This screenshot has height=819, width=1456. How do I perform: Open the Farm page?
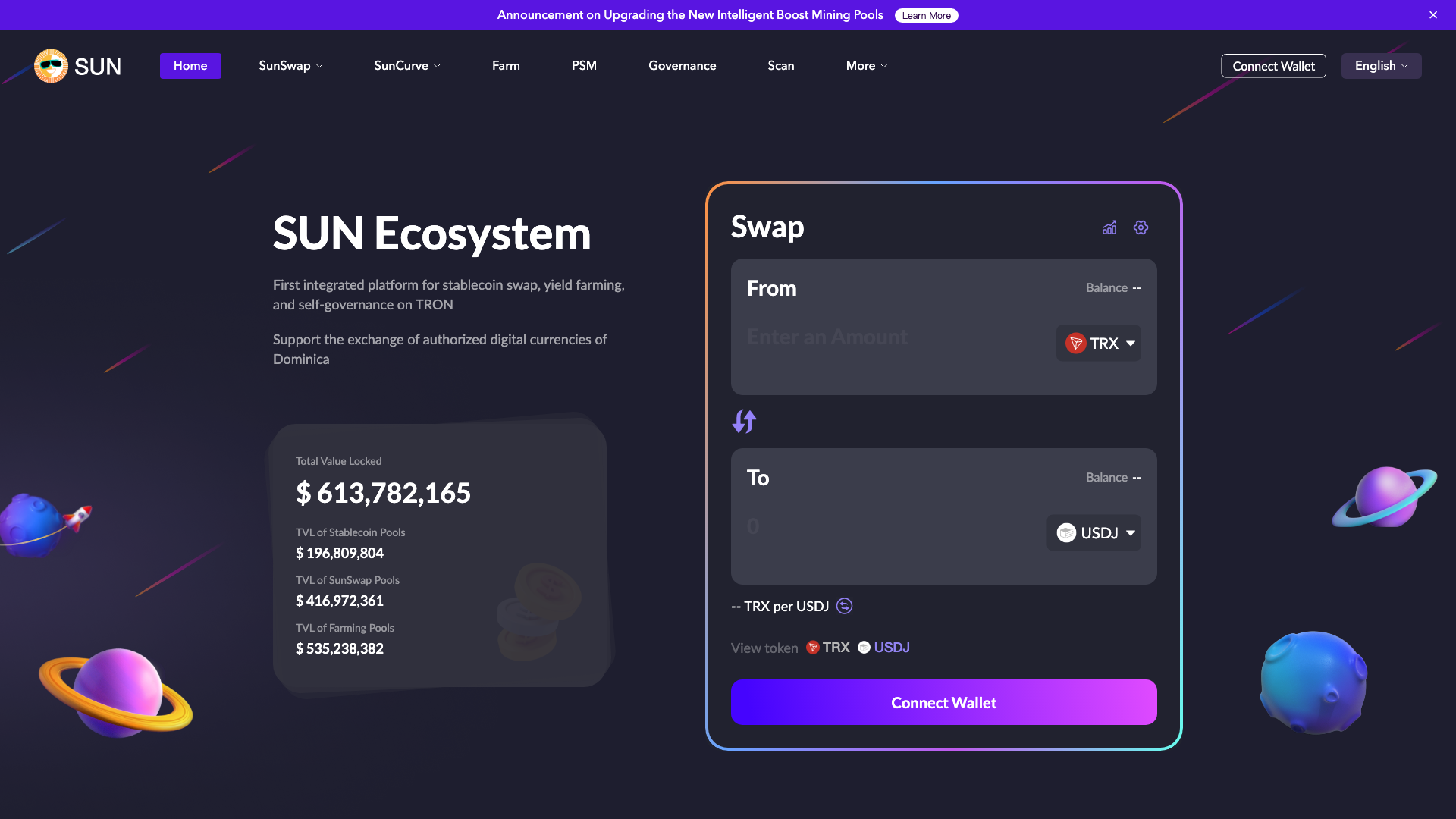[506, 66]
